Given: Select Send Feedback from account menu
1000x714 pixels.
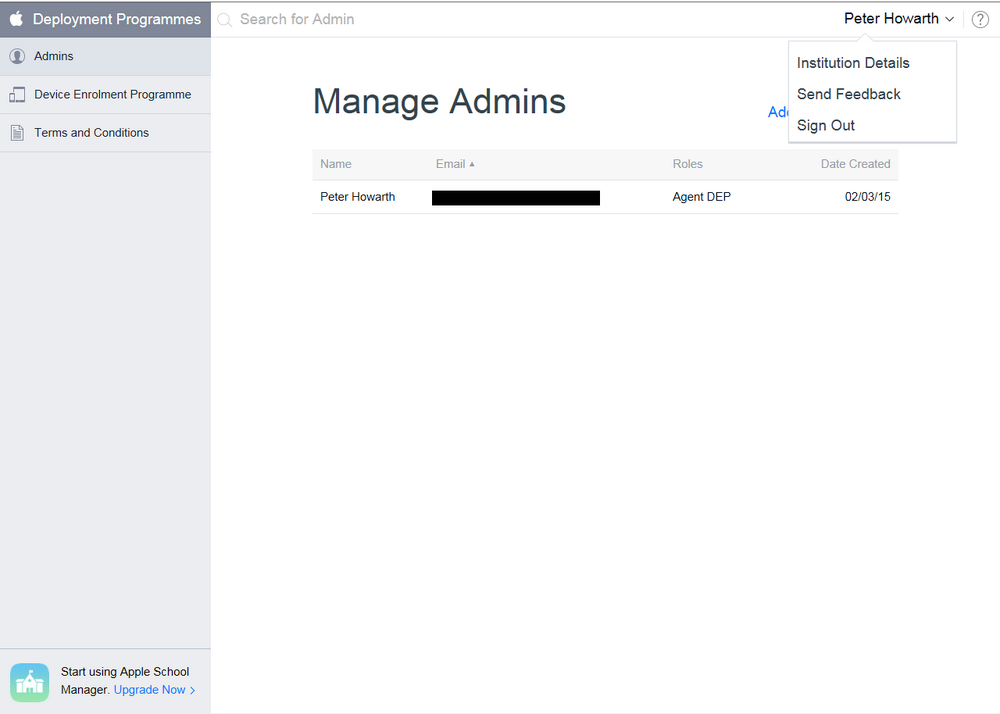Looking at the screenshot, I should pos(848,94).
